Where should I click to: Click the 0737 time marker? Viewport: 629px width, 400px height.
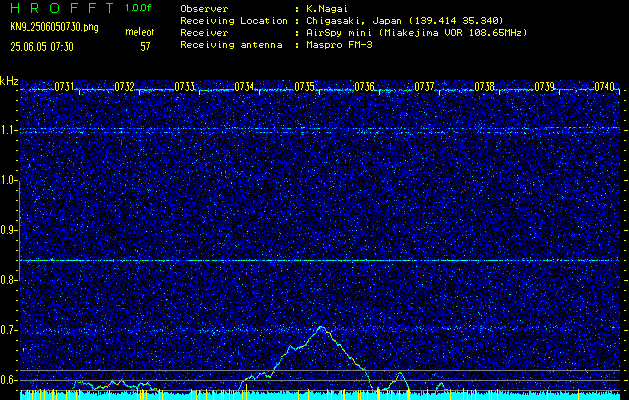click(x=424, y=86)
